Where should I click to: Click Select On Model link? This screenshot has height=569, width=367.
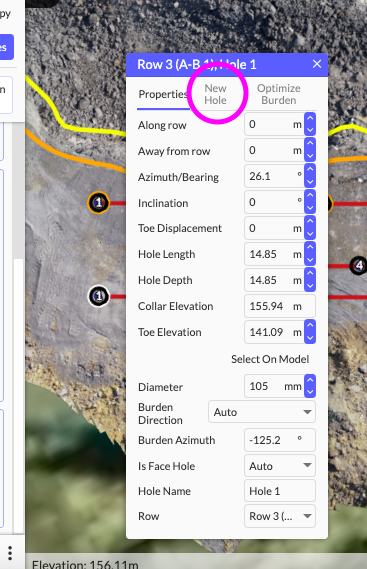click(x=270, y=359)
